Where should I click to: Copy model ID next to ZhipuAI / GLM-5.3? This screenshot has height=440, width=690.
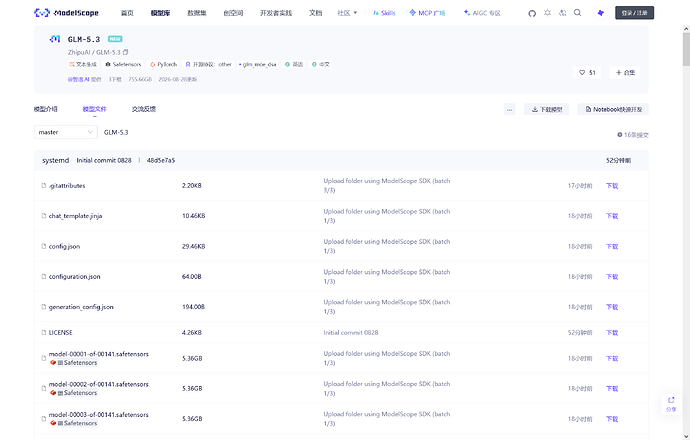(125, 52)
